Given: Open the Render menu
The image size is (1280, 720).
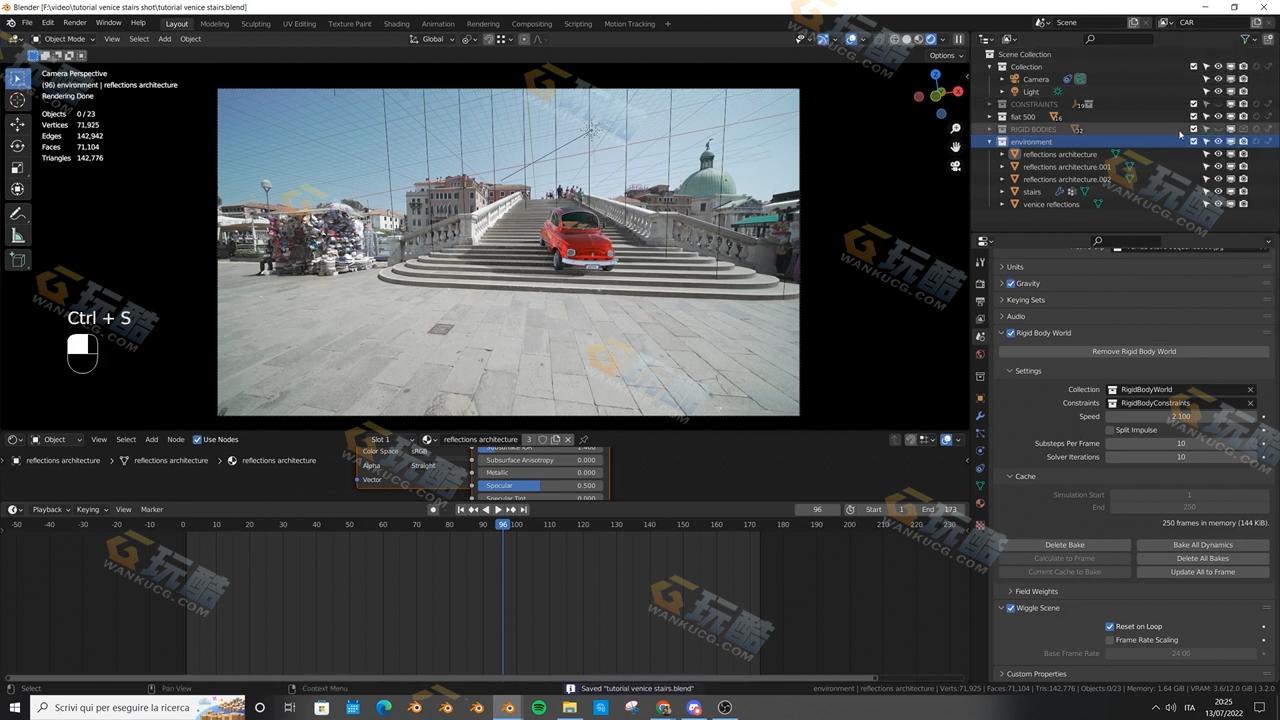Looking at the screenshot, I should coord(75,22).
